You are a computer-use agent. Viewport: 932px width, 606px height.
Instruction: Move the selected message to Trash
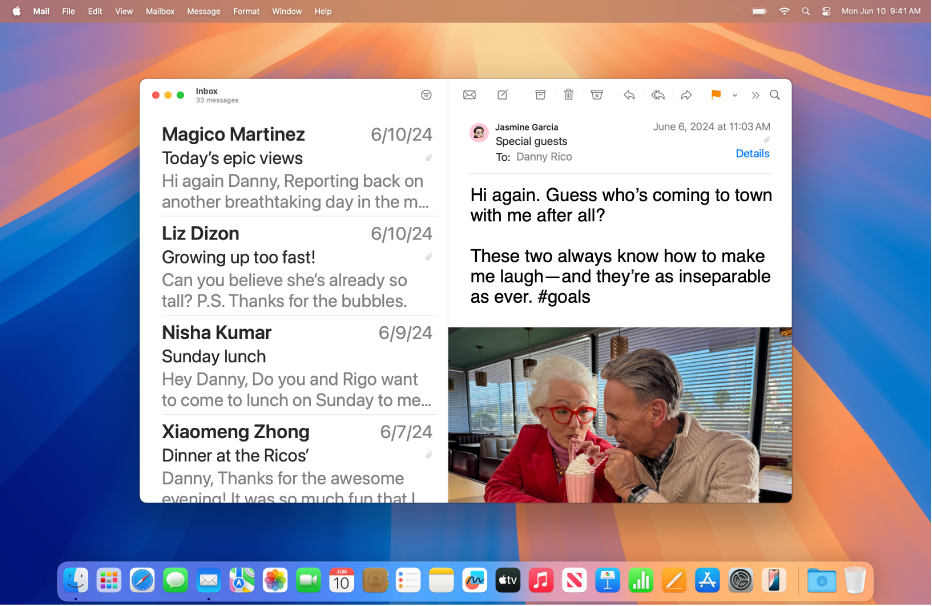[x=568, y=95]
